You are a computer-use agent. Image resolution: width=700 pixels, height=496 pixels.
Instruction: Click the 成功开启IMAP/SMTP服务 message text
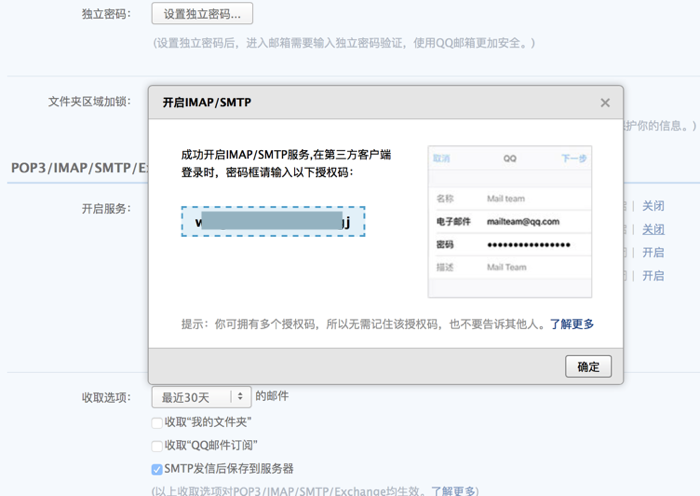click(286, 163)
